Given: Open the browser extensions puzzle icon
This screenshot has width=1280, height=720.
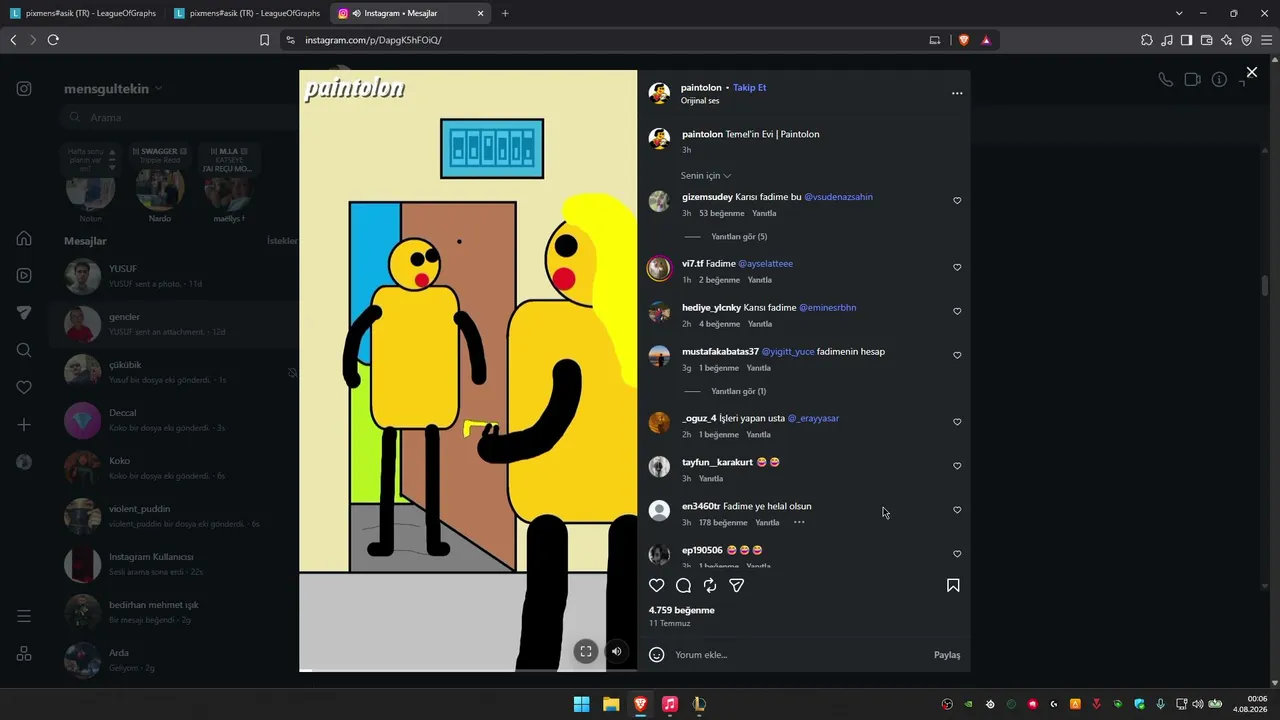Looking at the screenshot, I should [x=1147, y=40].
